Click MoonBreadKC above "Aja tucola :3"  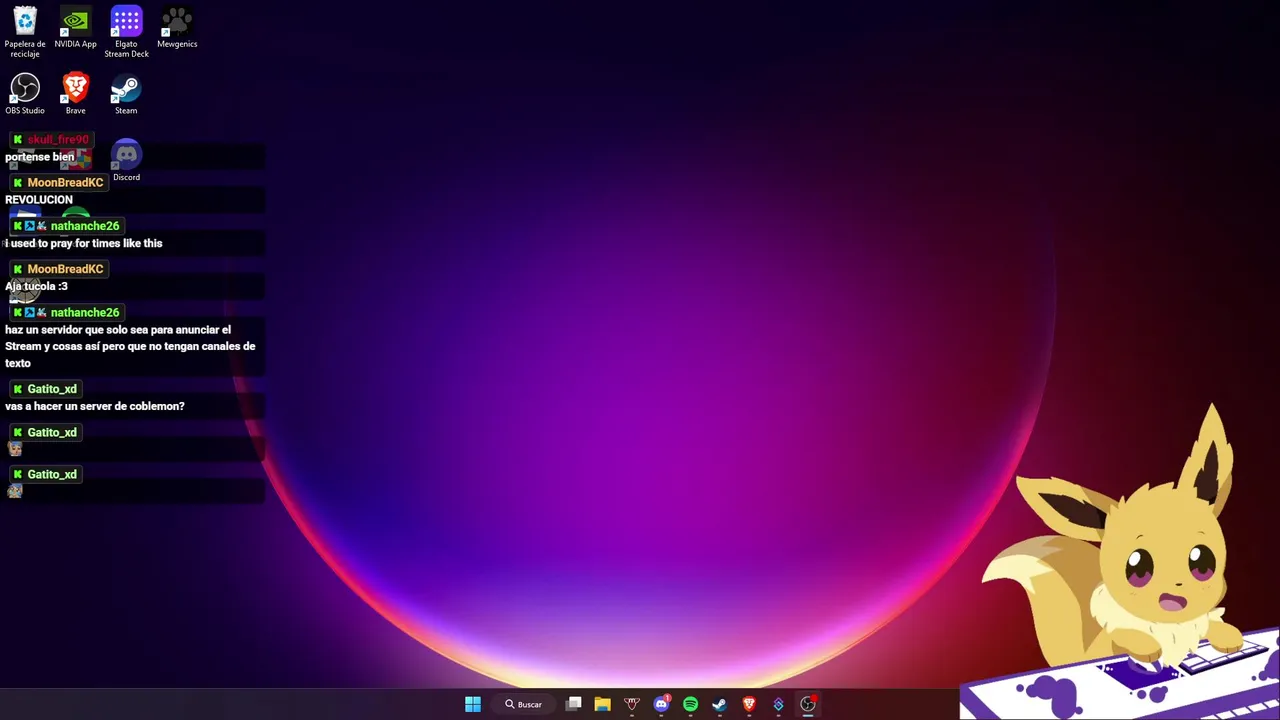coord(65,269)
